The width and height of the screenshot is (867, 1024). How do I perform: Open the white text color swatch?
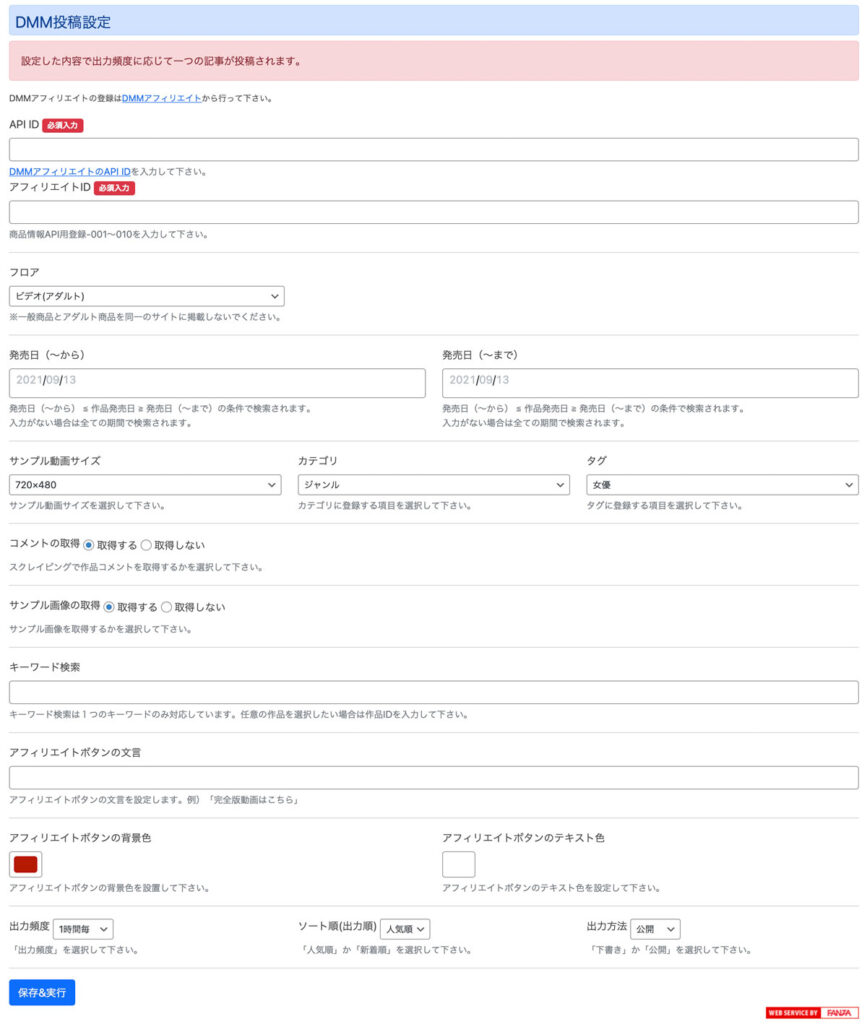coord(458,865)
